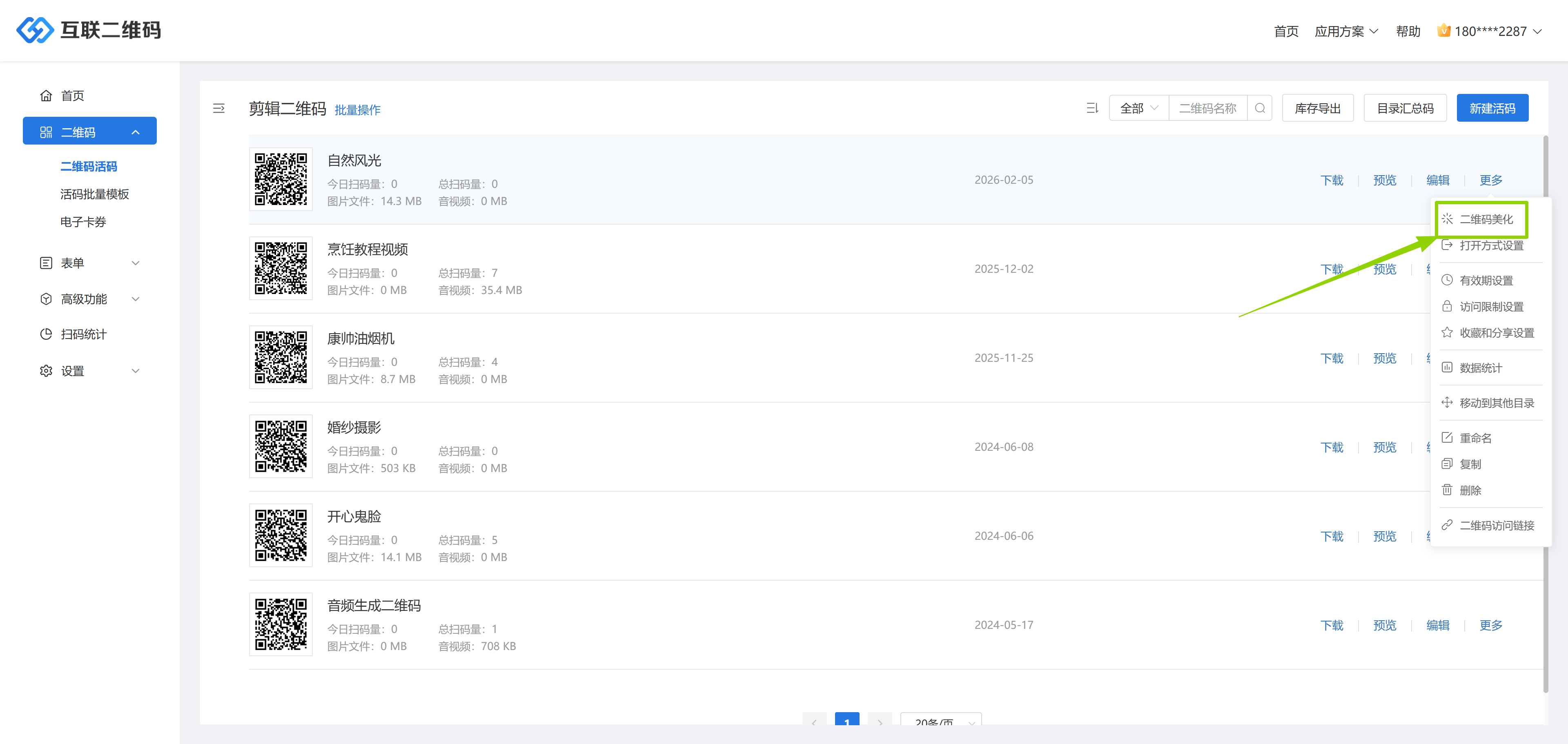Click the 二维码名称 search field
Screen dimensions: 1568x744
1208,108
